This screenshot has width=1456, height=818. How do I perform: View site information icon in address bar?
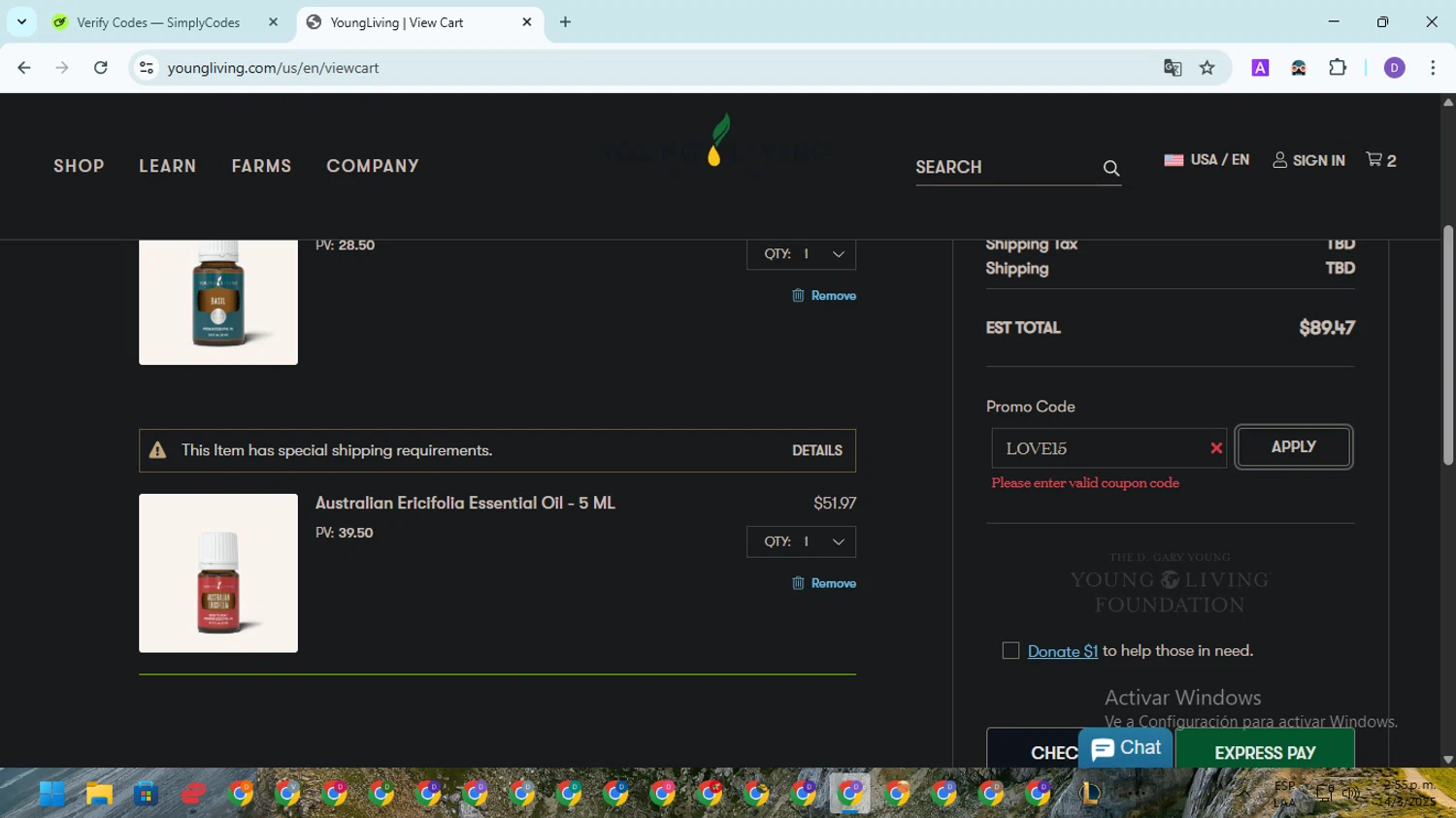[x=147, y=68]
